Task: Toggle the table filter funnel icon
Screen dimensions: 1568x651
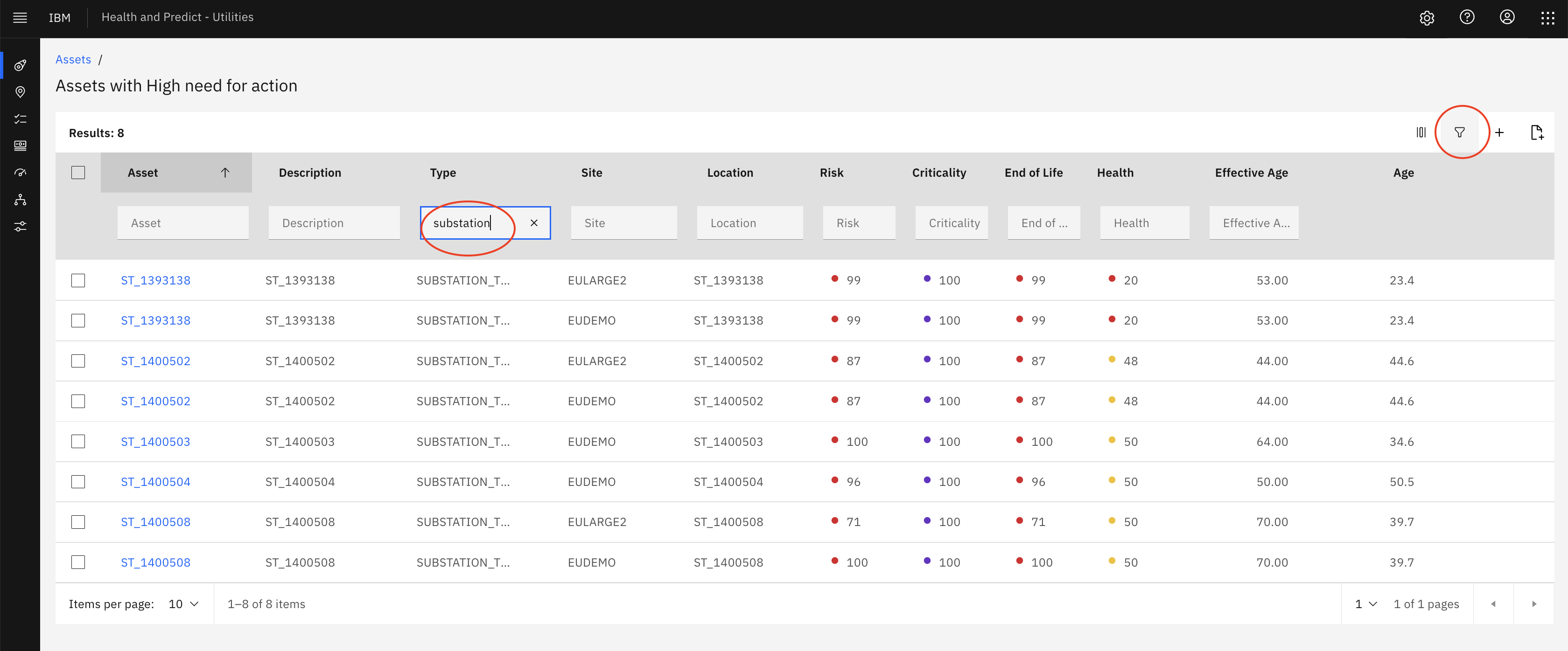Action: 1460,132
